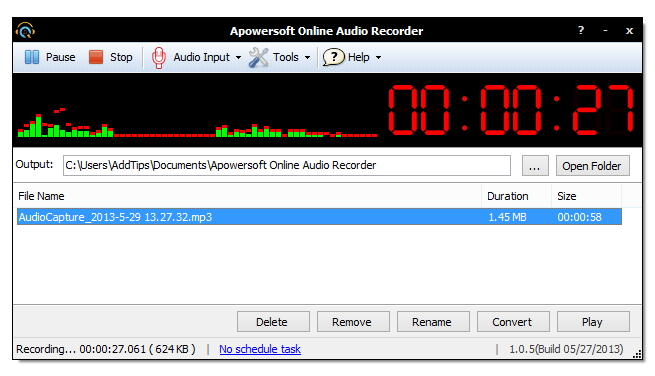Click the browse ellipsis button beside output path
This screenshot has width=655, height=376.
pyautogui.click(x=535, y=166)
